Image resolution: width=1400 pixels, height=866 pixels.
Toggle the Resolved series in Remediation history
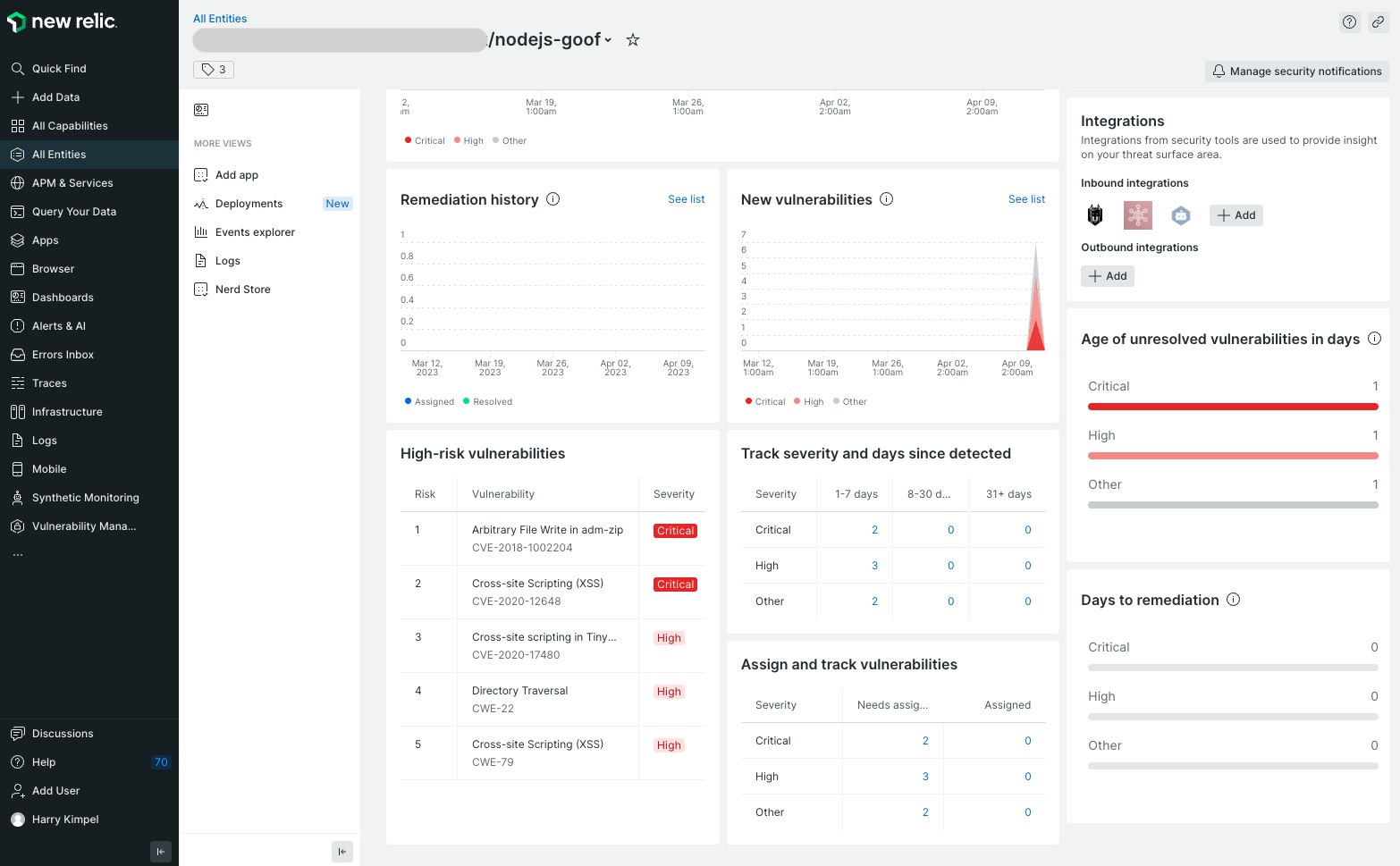click(487, 401)
